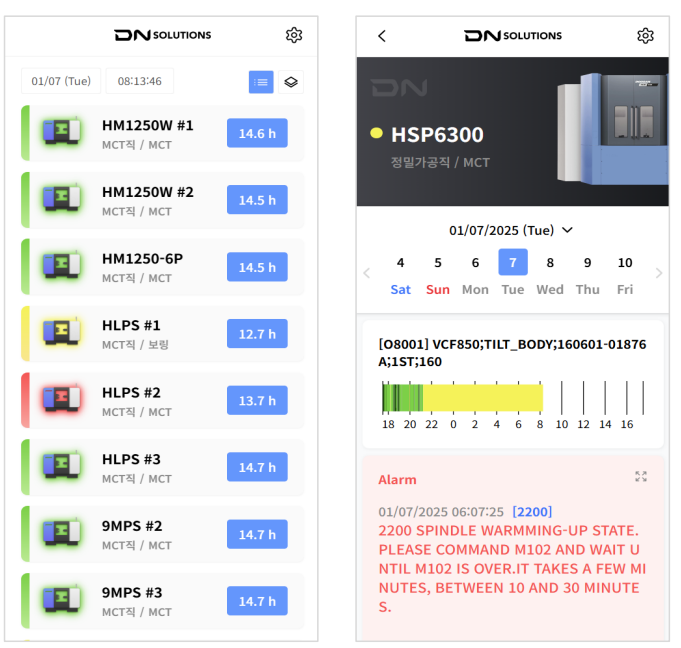Go to previous week in calendar
681x648 pixels.
pyautogui.click(x=366, y=273)
